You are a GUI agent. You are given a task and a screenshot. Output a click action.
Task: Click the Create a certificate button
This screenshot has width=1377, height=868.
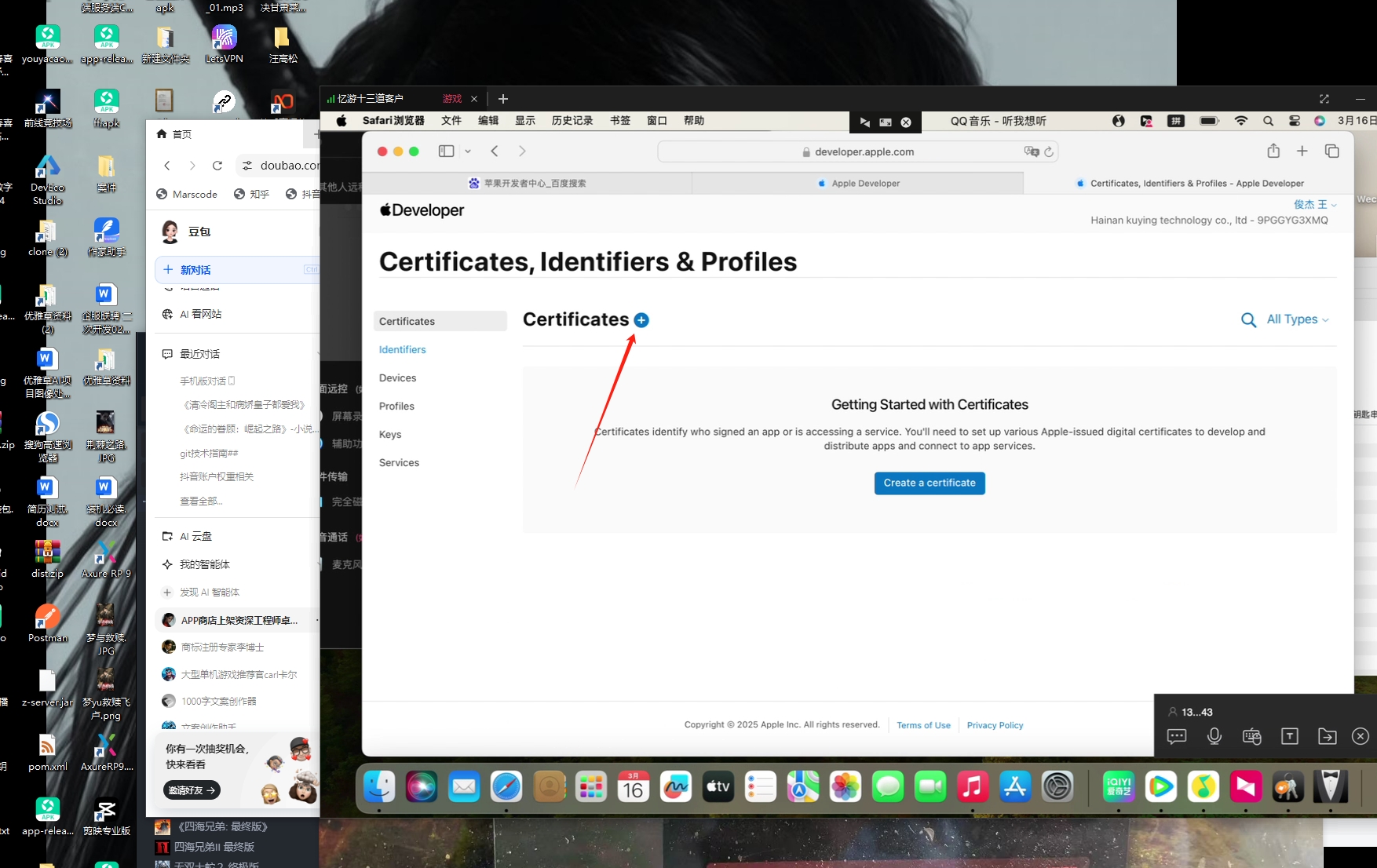pos(930,483)
